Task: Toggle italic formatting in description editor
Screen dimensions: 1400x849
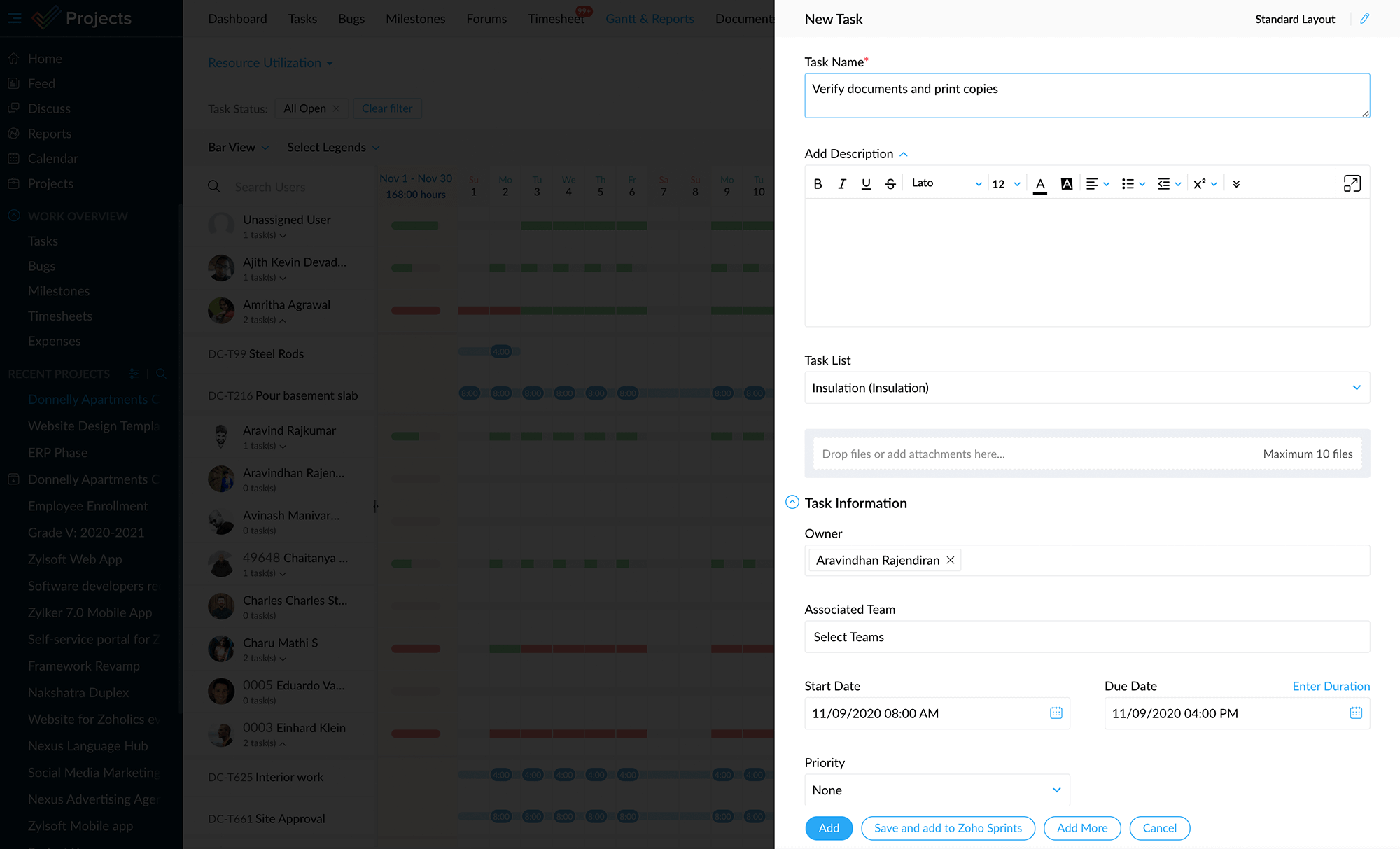Action: coord(842,183)
